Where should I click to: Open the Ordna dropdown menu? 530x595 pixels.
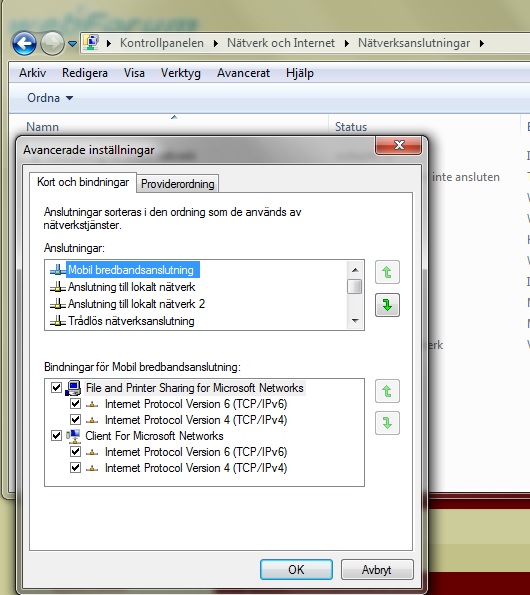pyautogui.click(x=50, y=98)
